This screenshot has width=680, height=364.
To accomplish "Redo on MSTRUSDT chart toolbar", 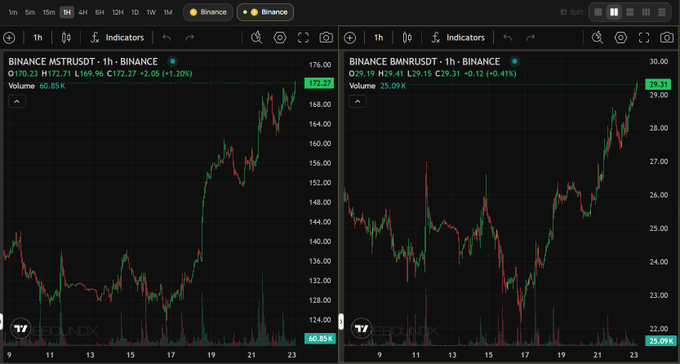I will click(190, 38).
